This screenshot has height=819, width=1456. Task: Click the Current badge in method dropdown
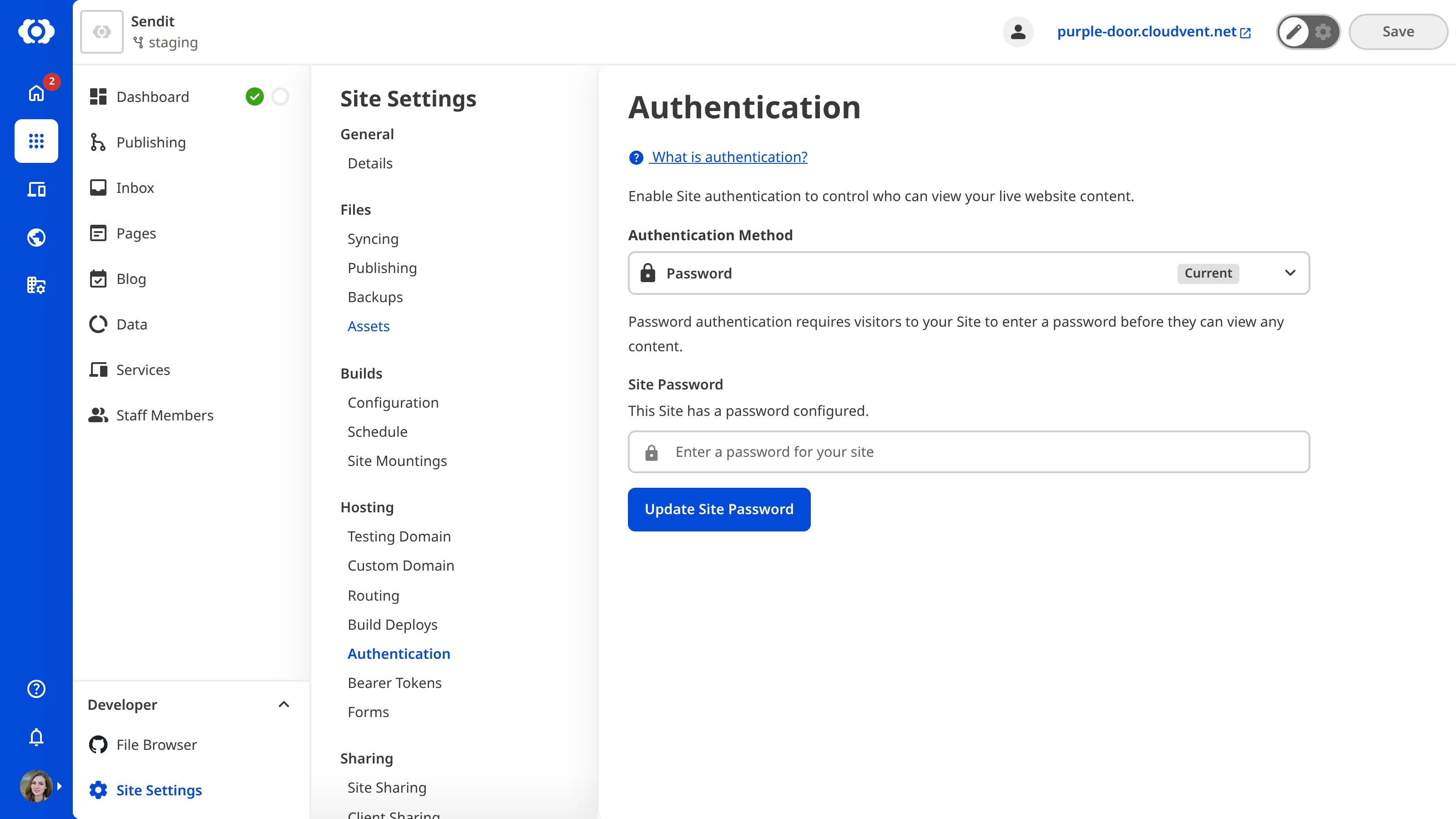click(1208, 273)
